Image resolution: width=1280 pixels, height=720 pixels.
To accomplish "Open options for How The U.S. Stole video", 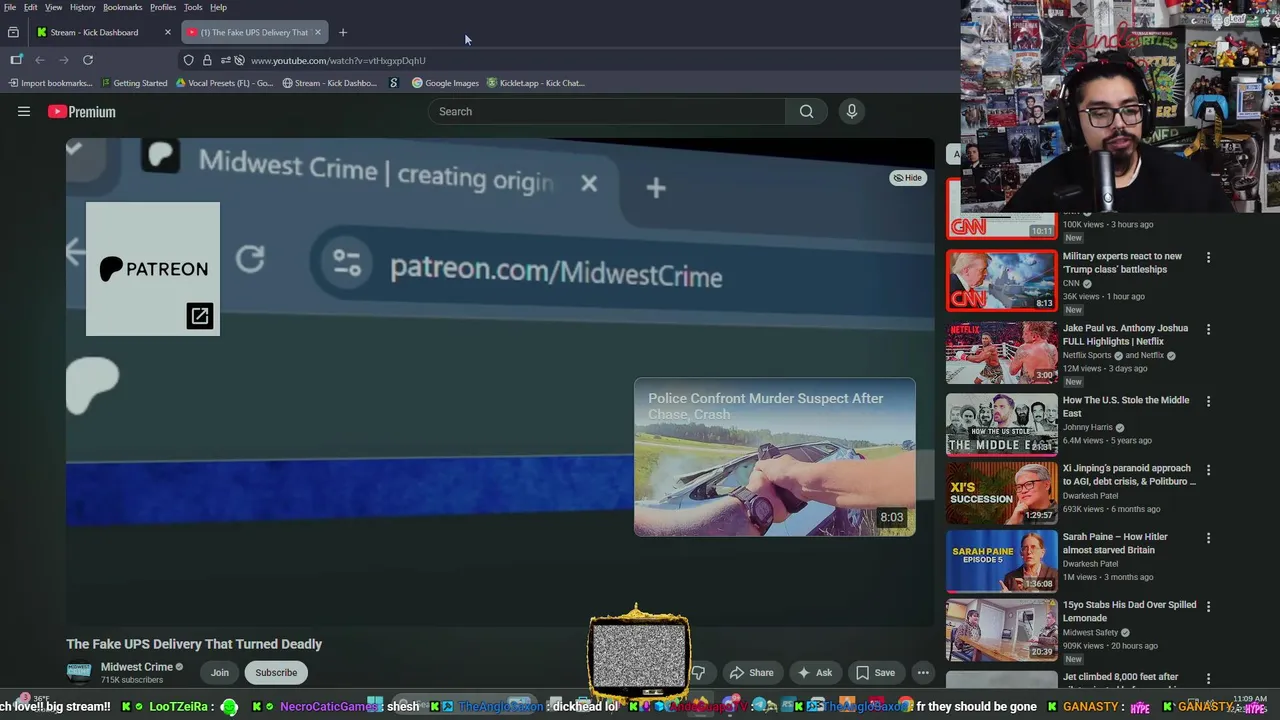I will tap(1208, 401).
